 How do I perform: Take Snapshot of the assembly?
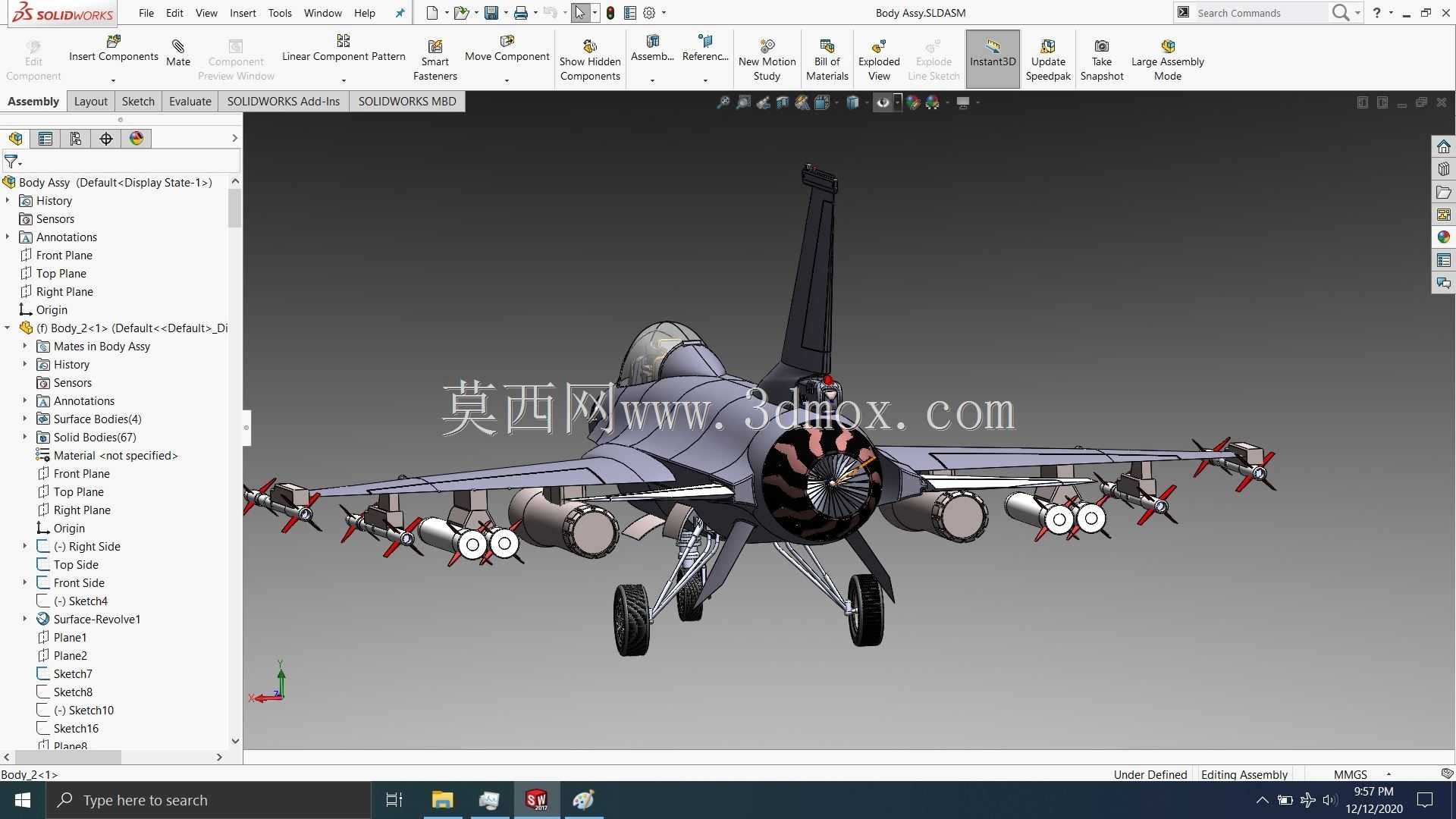pyautogui.click(x=1102, y=60)
